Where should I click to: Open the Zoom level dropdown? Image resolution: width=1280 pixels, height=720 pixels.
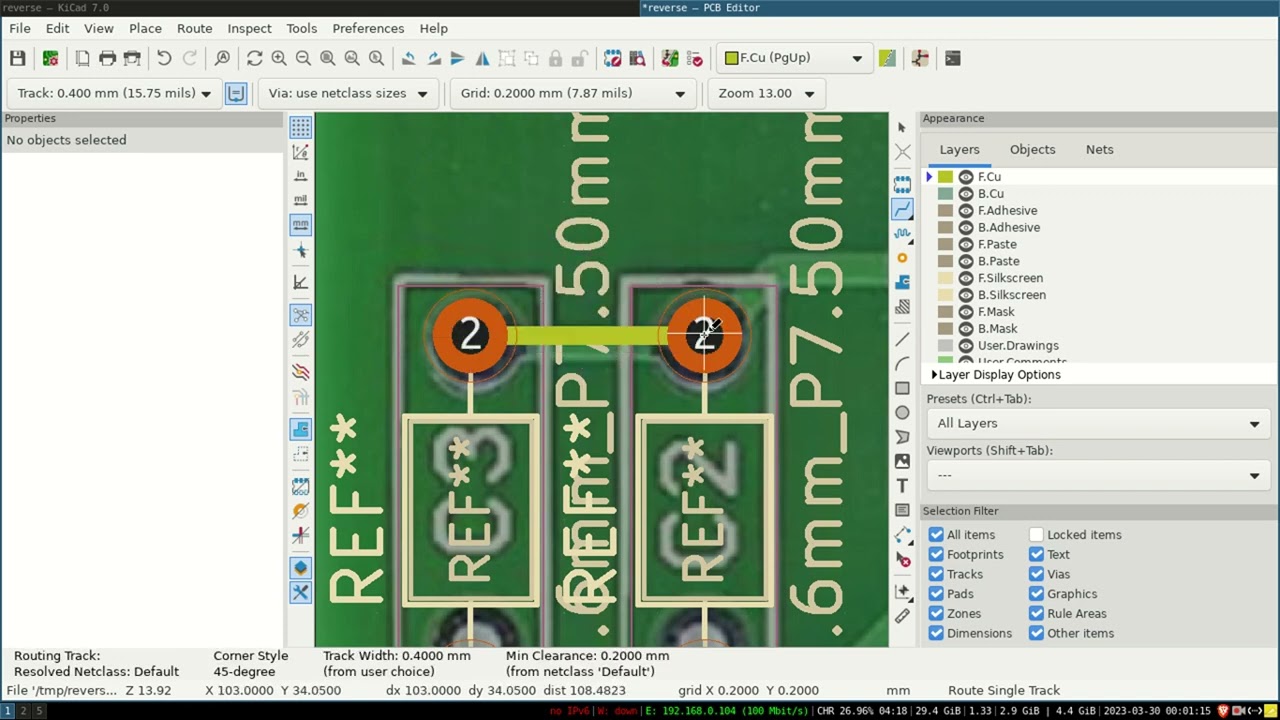pyautogui.click(x=765, y=93)
